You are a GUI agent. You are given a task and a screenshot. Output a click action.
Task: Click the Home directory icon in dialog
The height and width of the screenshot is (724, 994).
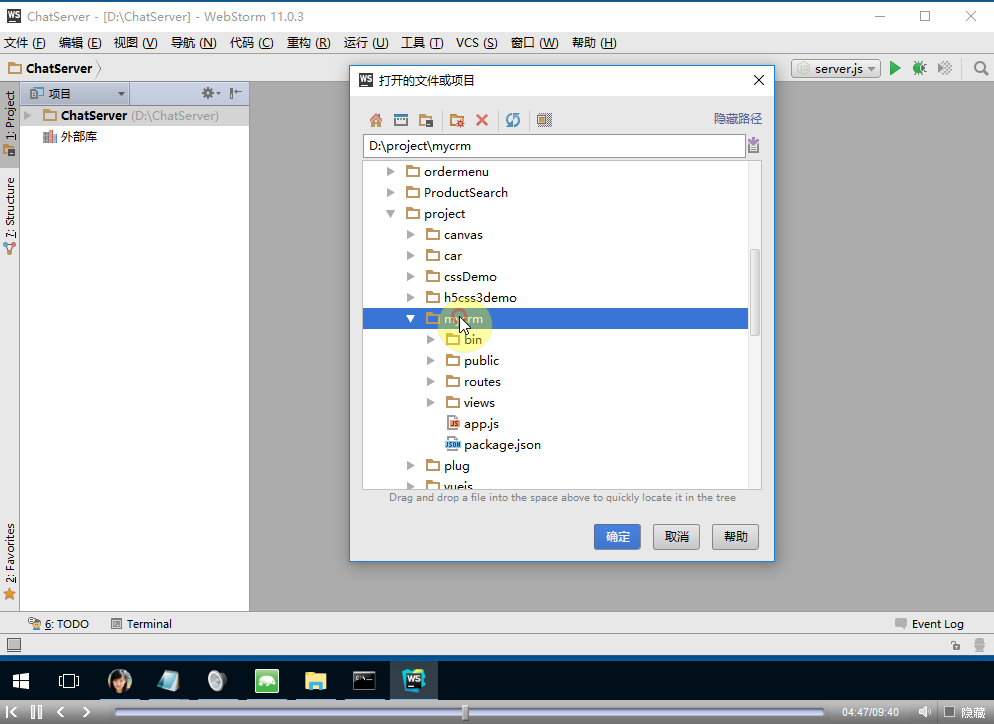[376, 120]
